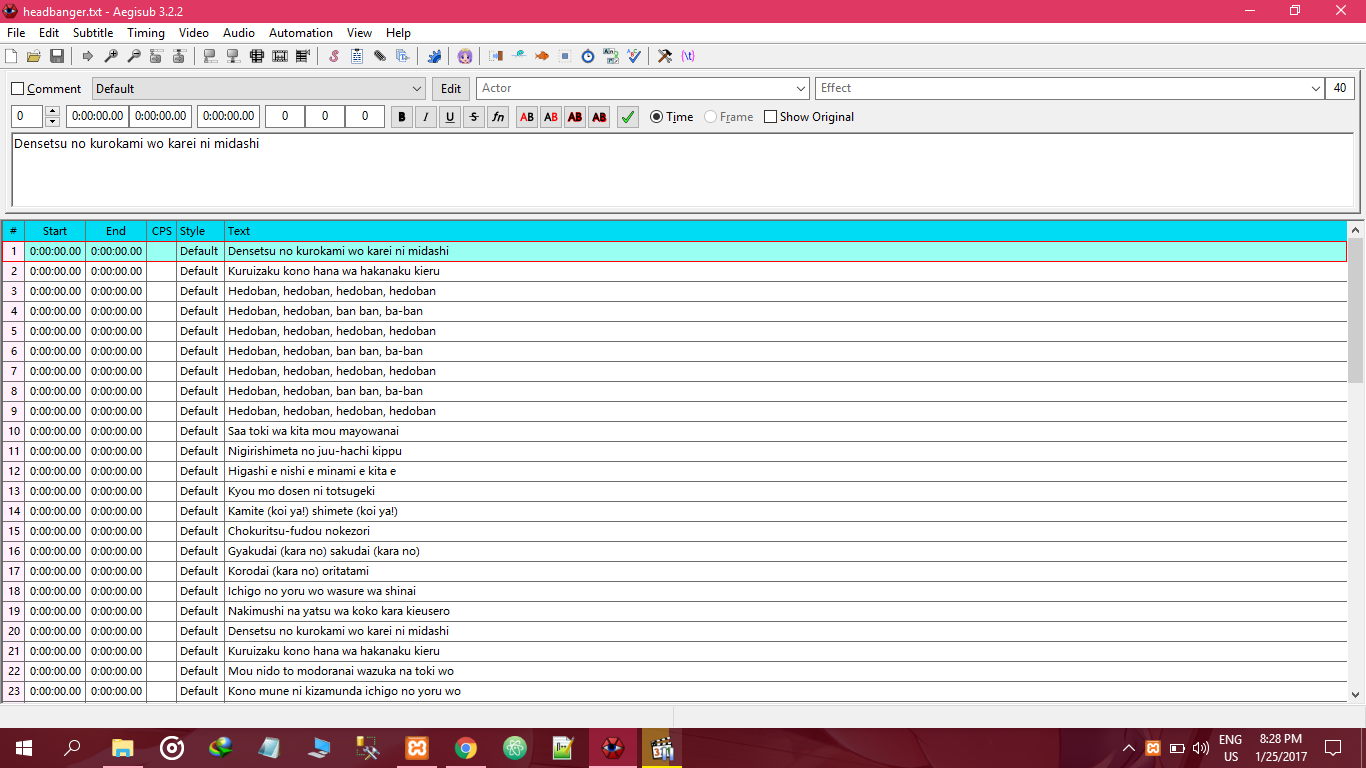Click the subtitle grid vertical scrollbar
The image size is (1366, 768).
tap(1356, 461)
